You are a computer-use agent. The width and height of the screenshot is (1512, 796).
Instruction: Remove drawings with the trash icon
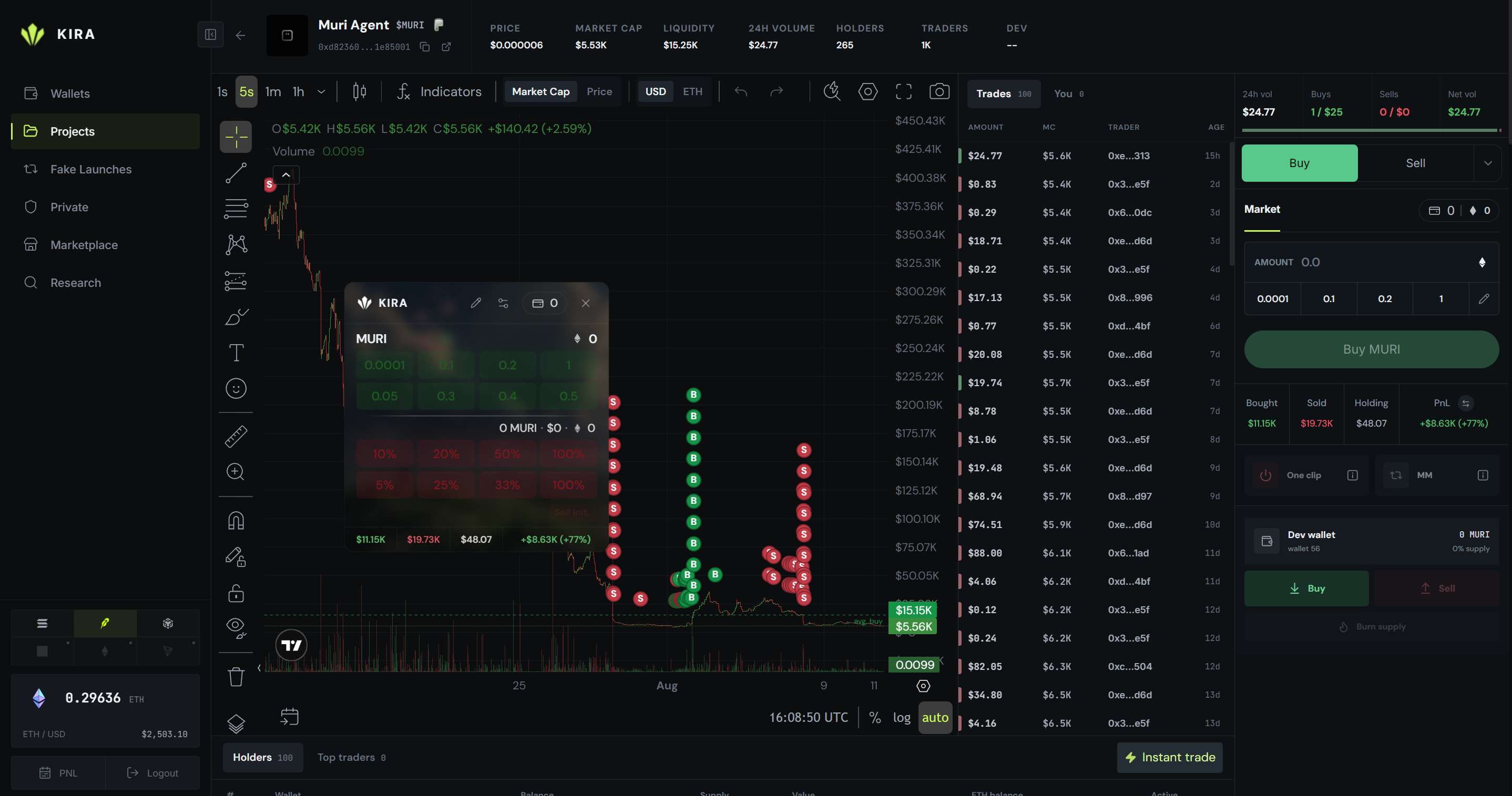point(236,677)
